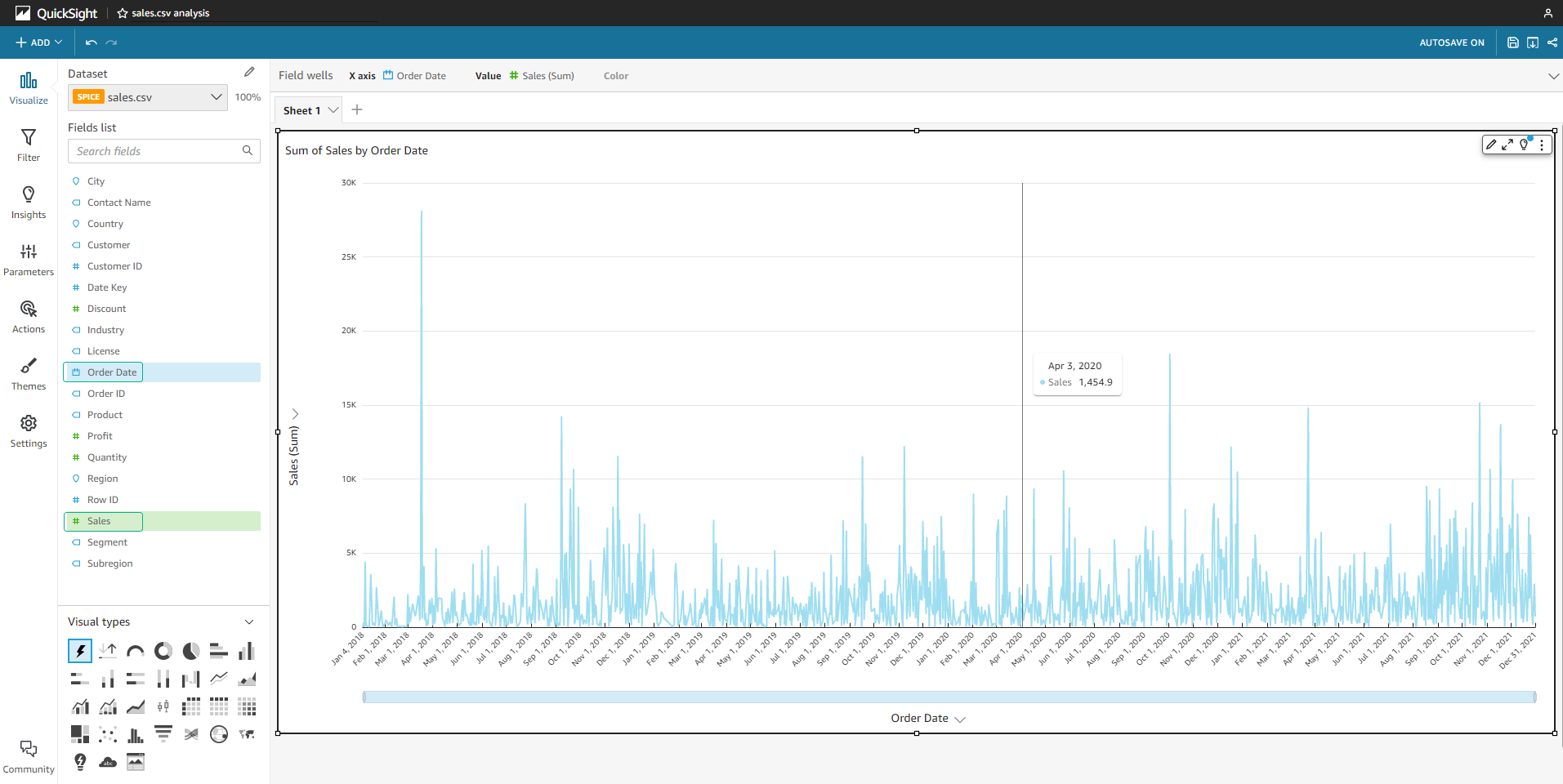Choose the waterfall chart visual type

(x=191, y=679)
